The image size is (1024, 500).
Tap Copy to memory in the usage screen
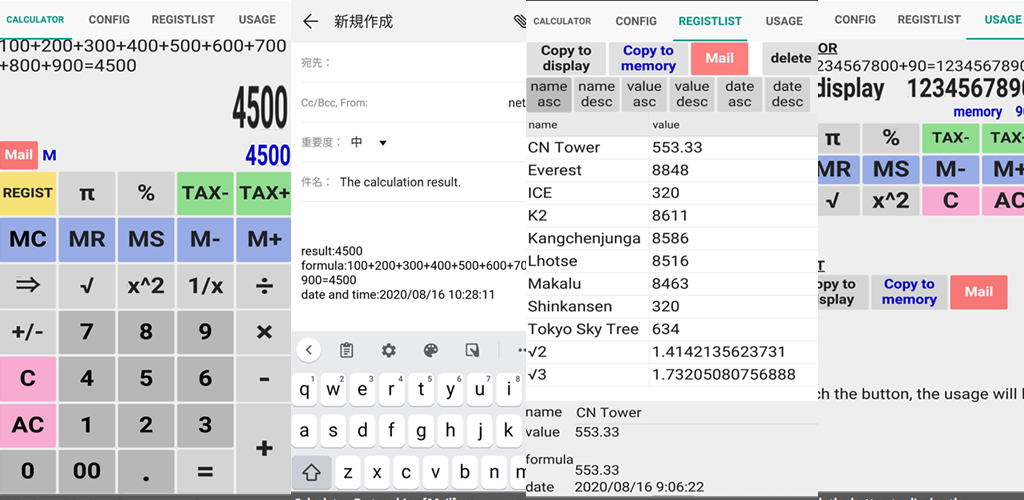909,292
